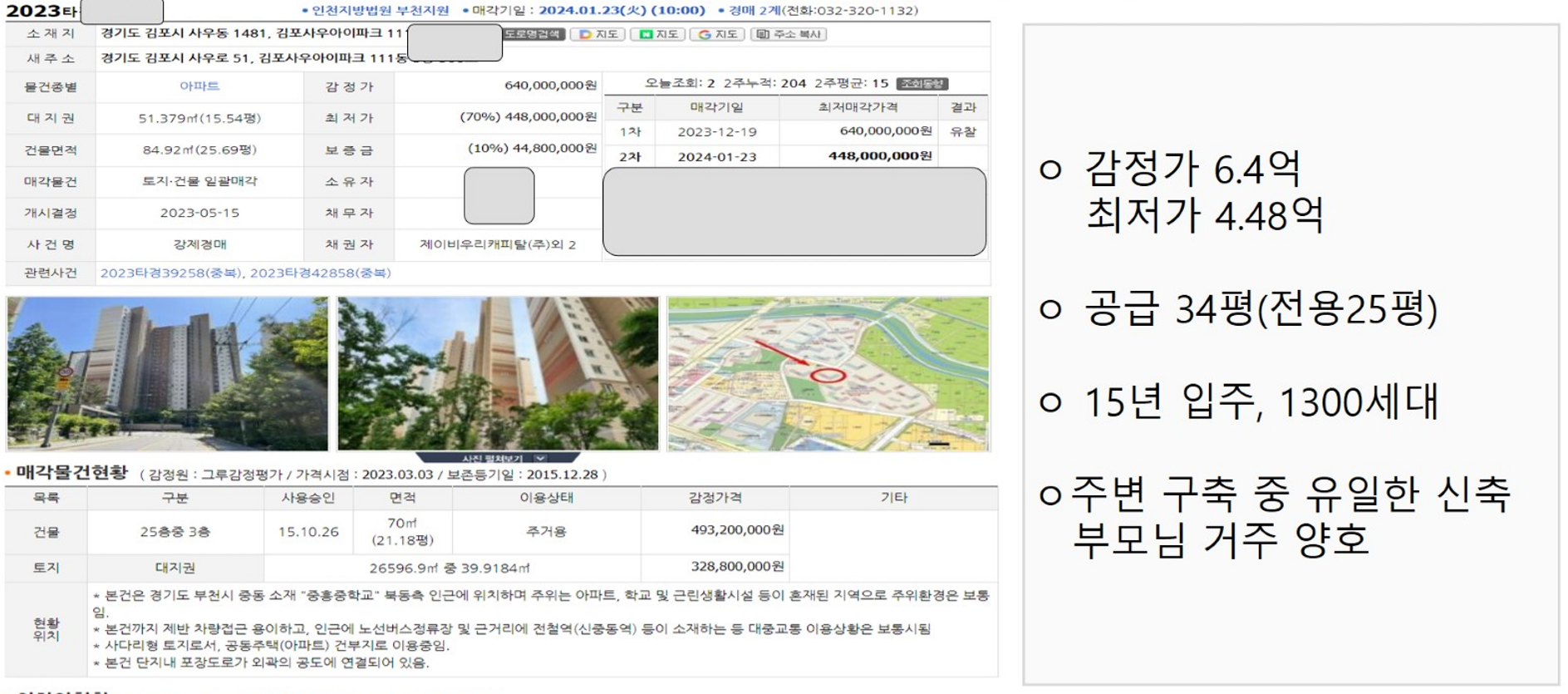Select the note 주변 구축 중 유일한 신축
Screen dimensions: 1568x694
(x=1290, y=494)
